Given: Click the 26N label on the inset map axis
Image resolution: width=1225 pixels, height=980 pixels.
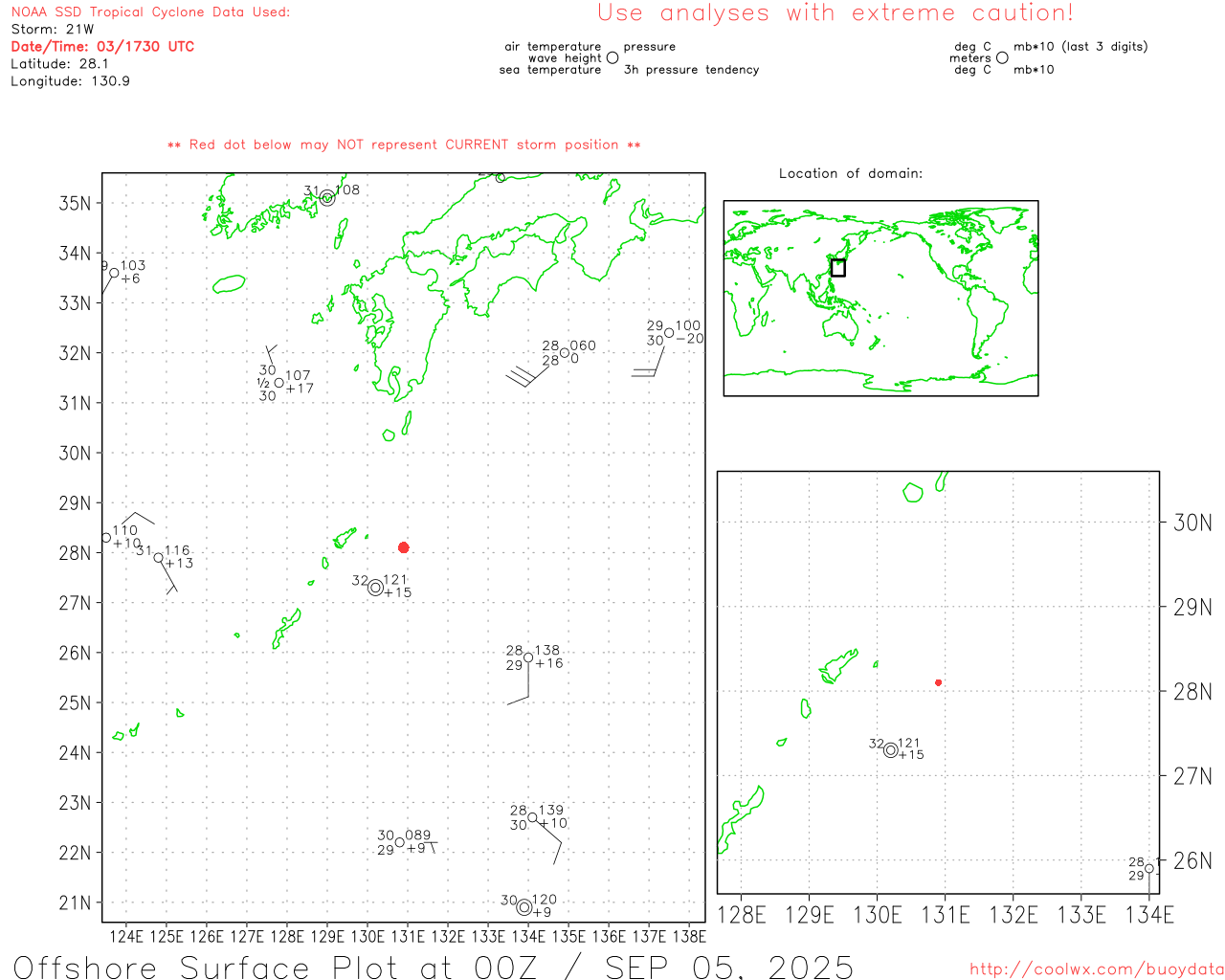Looking at the screenshot, I should coord(1192,860).
